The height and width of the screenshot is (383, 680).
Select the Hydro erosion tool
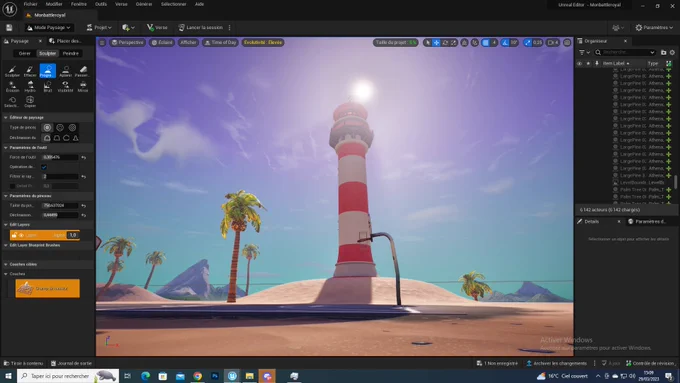(x=30, y=86)
